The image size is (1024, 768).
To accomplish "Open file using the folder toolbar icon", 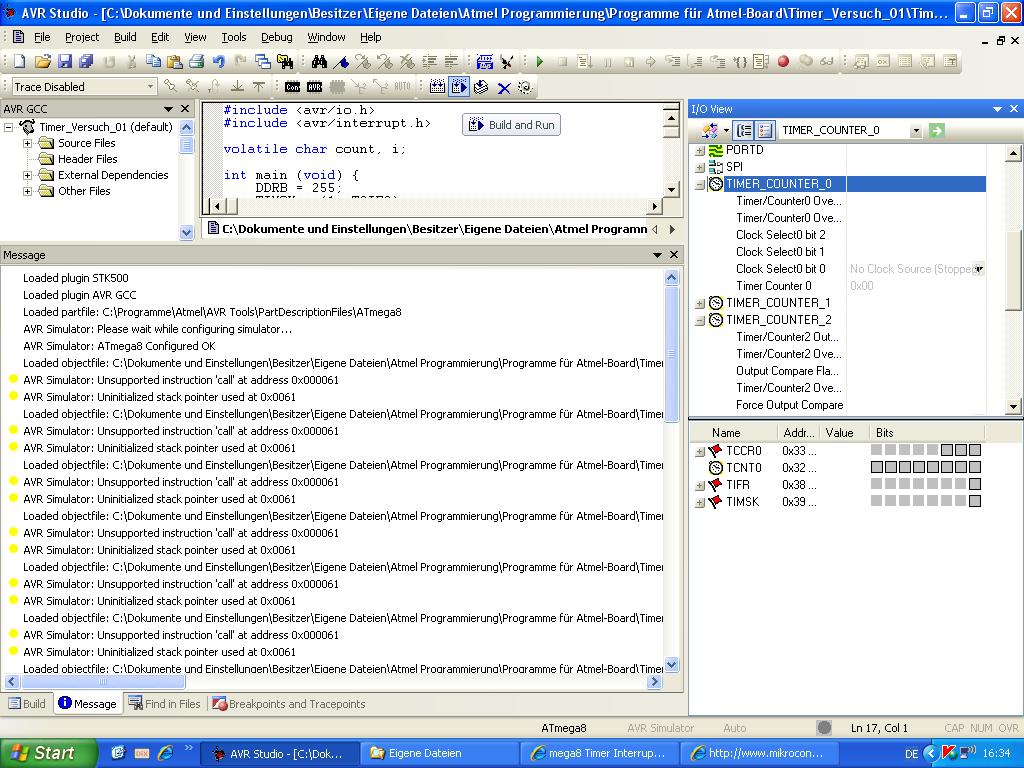I will point(42,61).
